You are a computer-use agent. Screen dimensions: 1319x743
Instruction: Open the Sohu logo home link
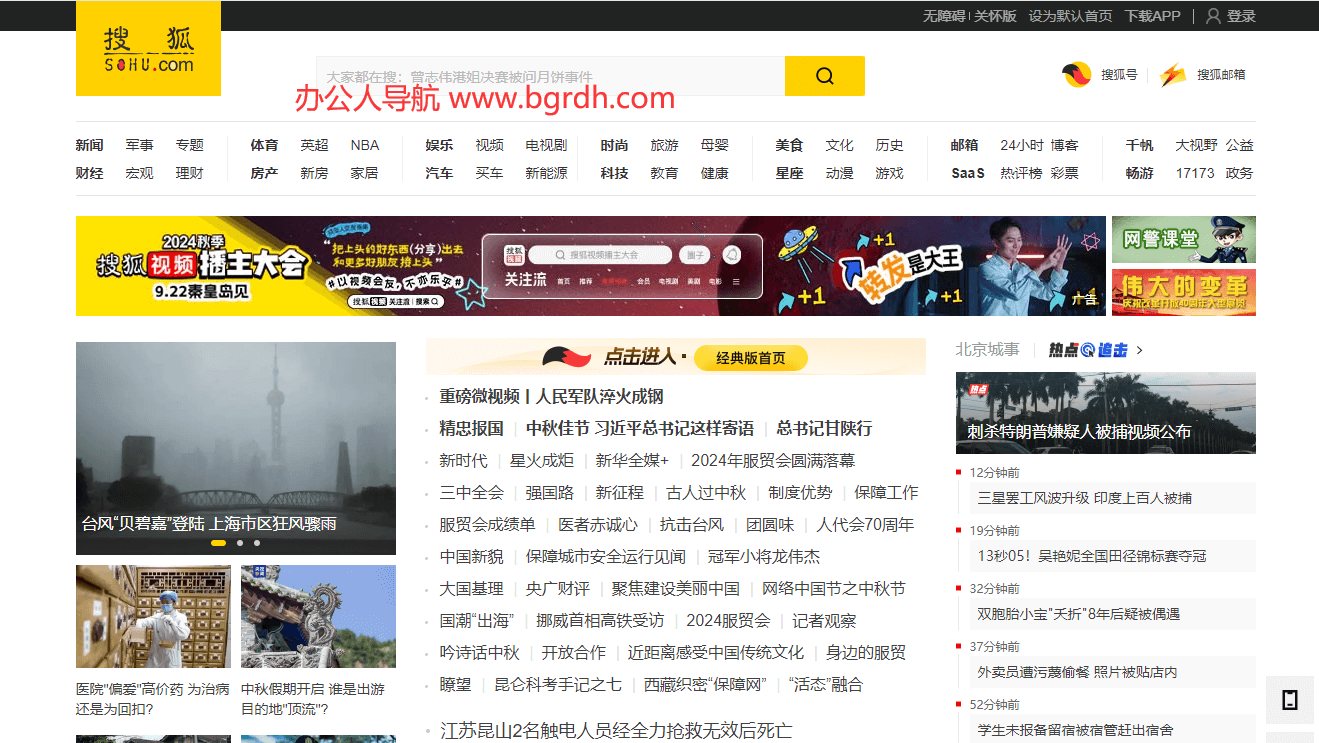point(148,49)
